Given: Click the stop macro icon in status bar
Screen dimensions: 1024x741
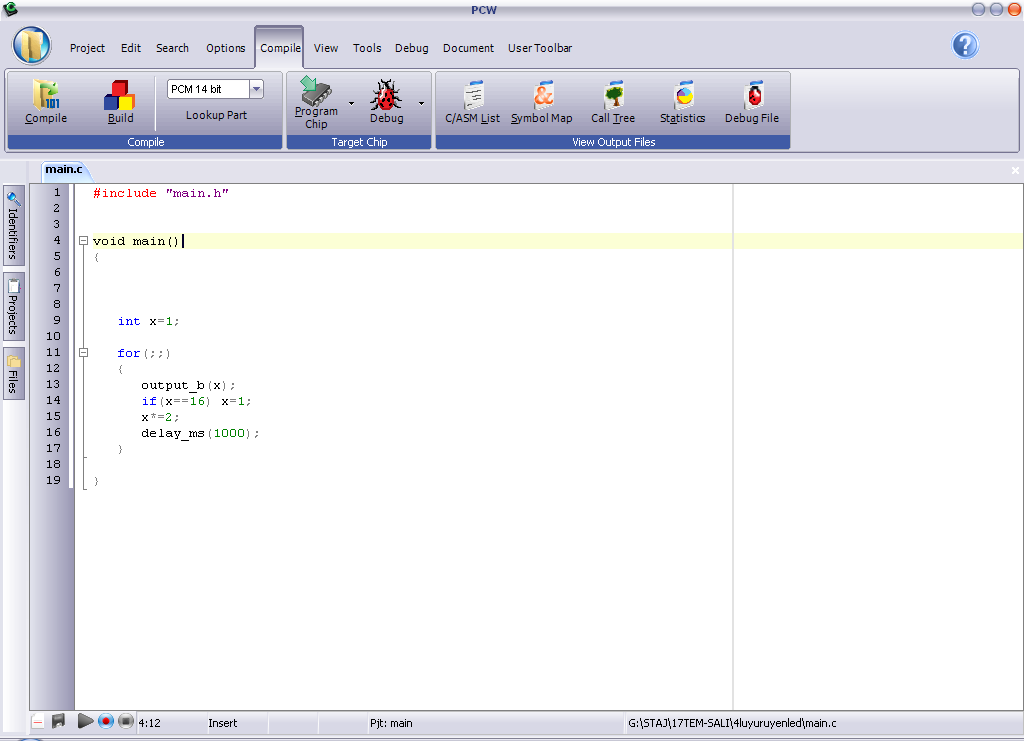Looking at the screenshot, I should 126,721.
